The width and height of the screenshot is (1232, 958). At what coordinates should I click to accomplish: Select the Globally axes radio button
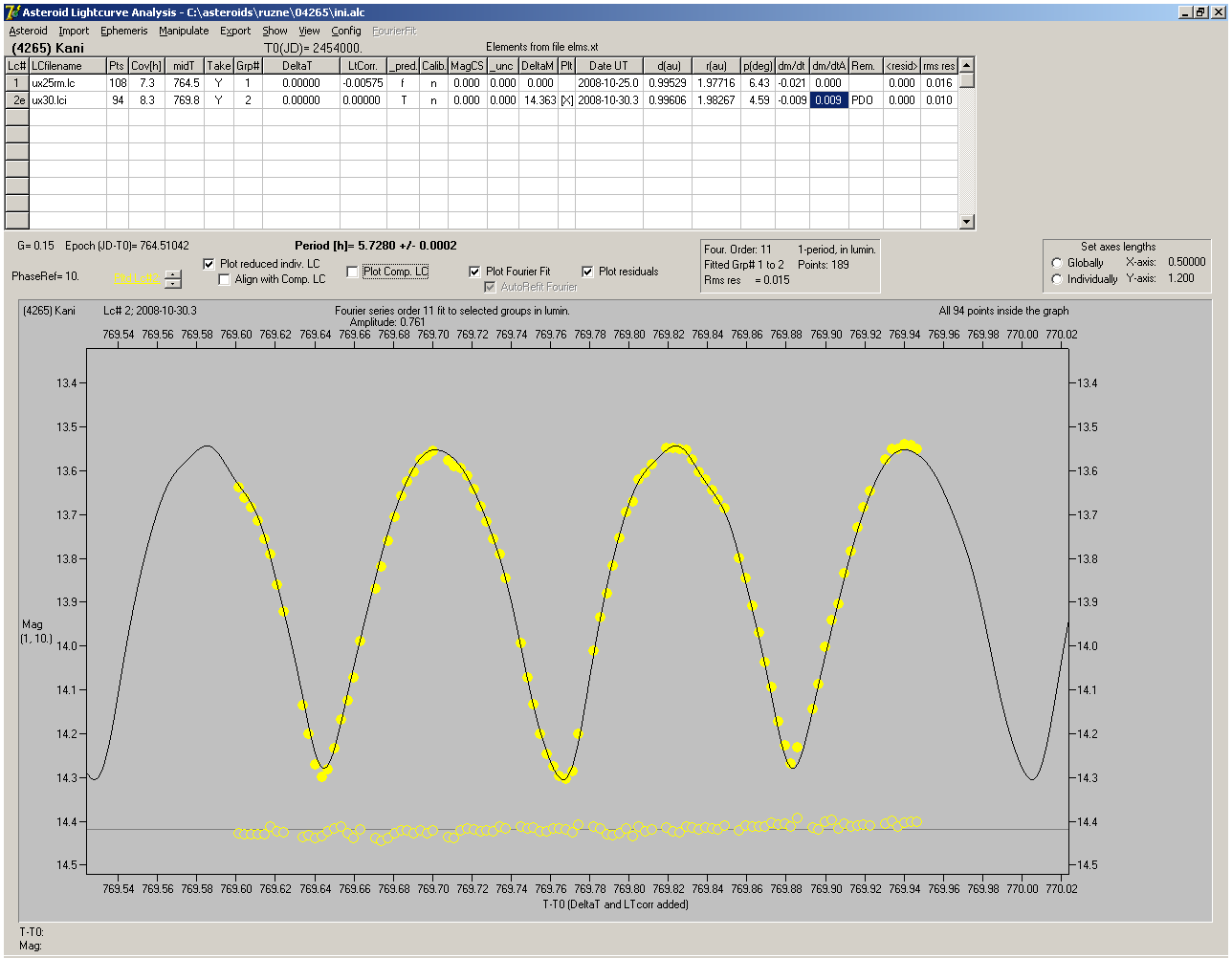pos(1057,263)
